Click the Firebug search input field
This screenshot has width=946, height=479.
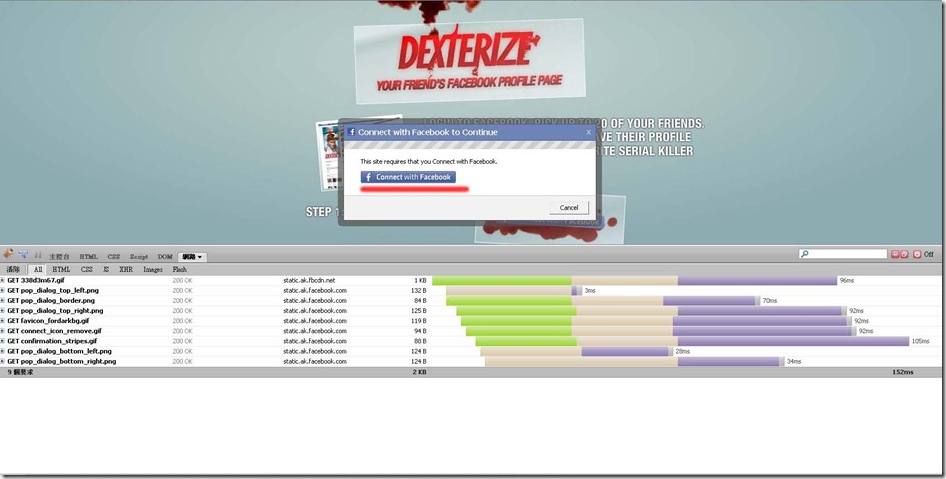pos(843,255)
